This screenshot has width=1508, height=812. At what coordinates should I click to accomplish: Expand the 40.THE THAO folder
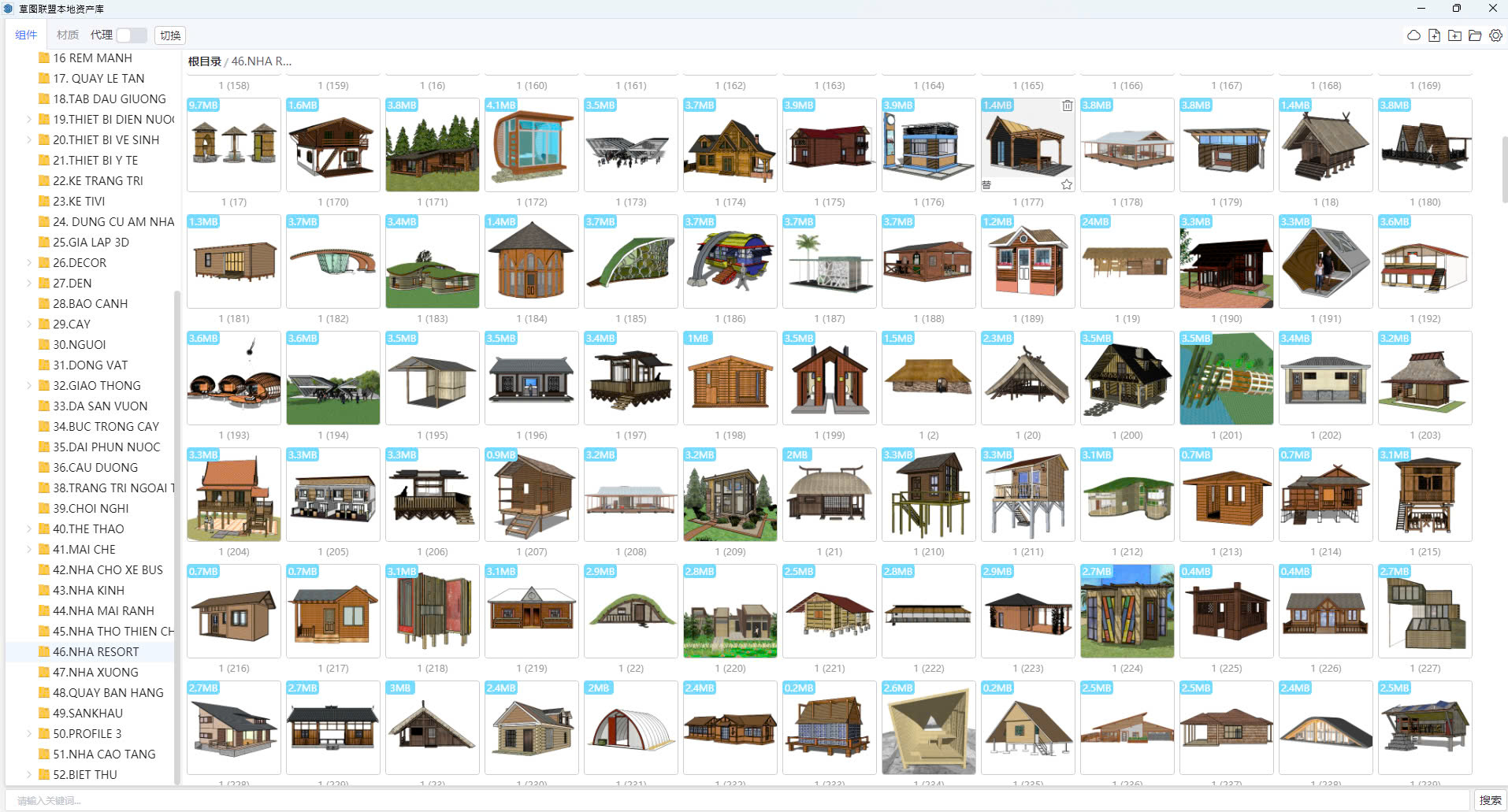click(x=30, y=529)
